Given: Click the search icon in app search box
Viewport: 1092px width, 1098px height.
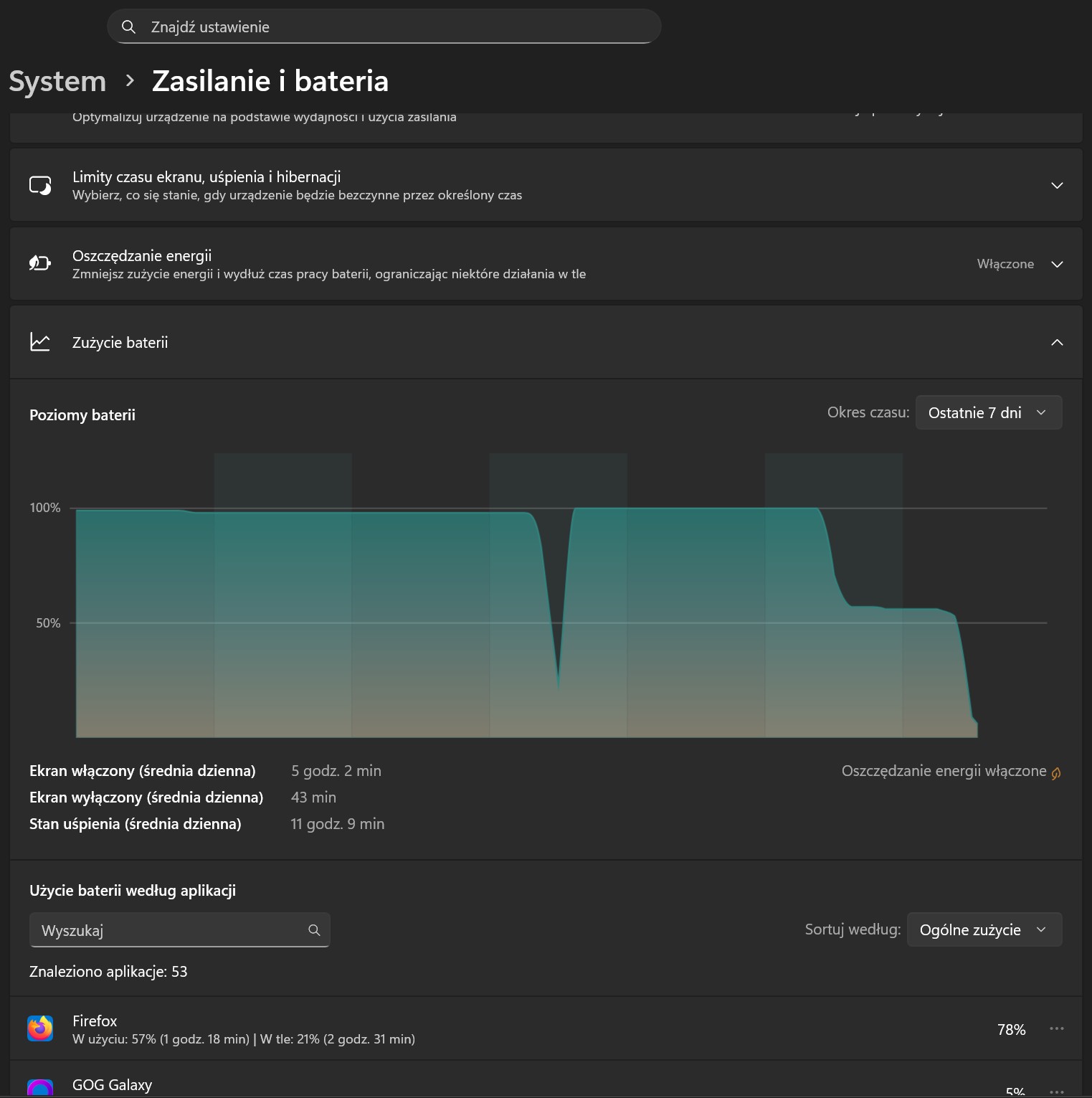Looking at the screenshot, I should (314, 930).
